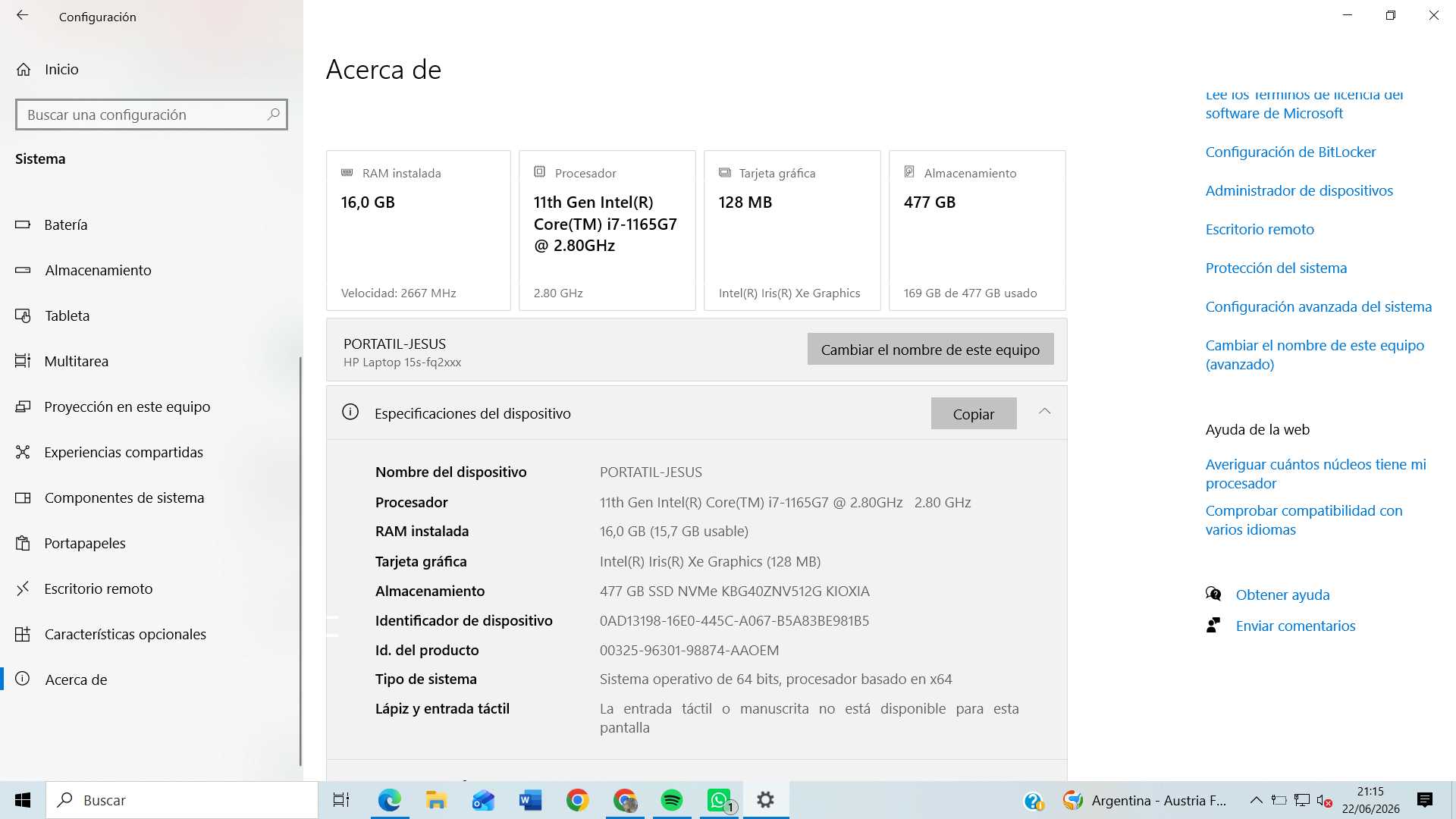This screenshot has width=1456, height=819.
Task: Copy device specifications with Copiar
Action: click(974, 413)
